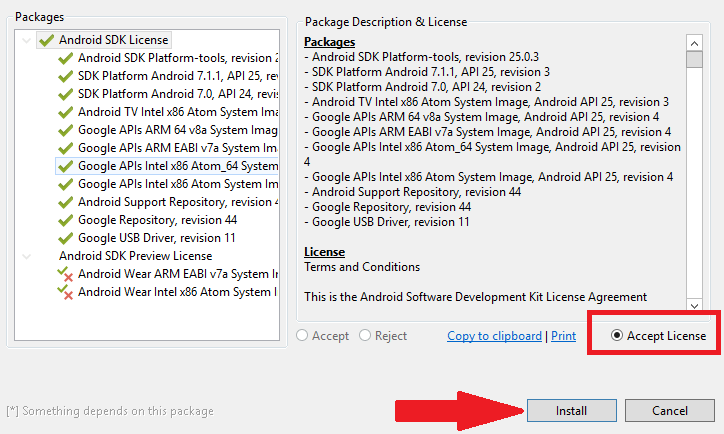The image size is (724, 434).
Task: Click the license pane scroll down arrow
Action: pyautogui.click(x=694, y=305)
